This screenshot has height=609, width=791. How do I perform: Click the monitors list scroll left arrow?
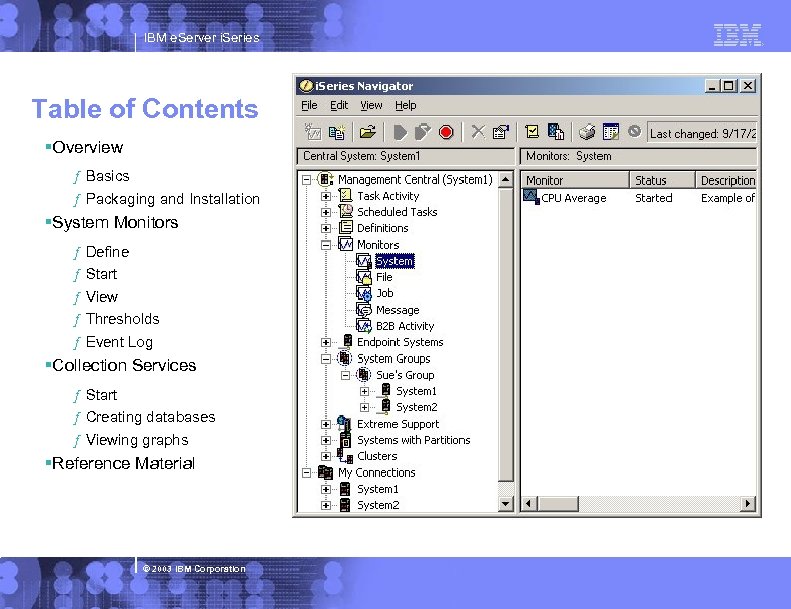tap(529, 504)
